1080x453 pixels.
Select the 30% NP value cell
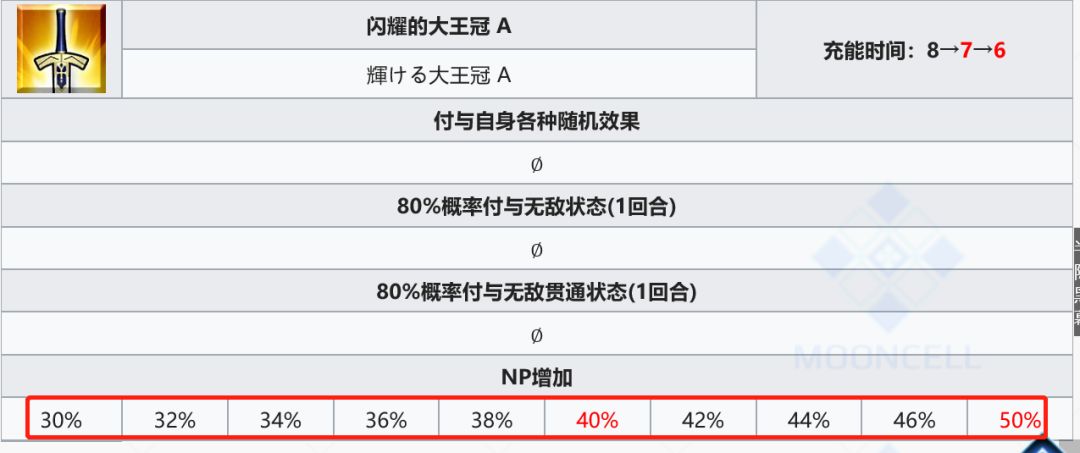point(61,420)
